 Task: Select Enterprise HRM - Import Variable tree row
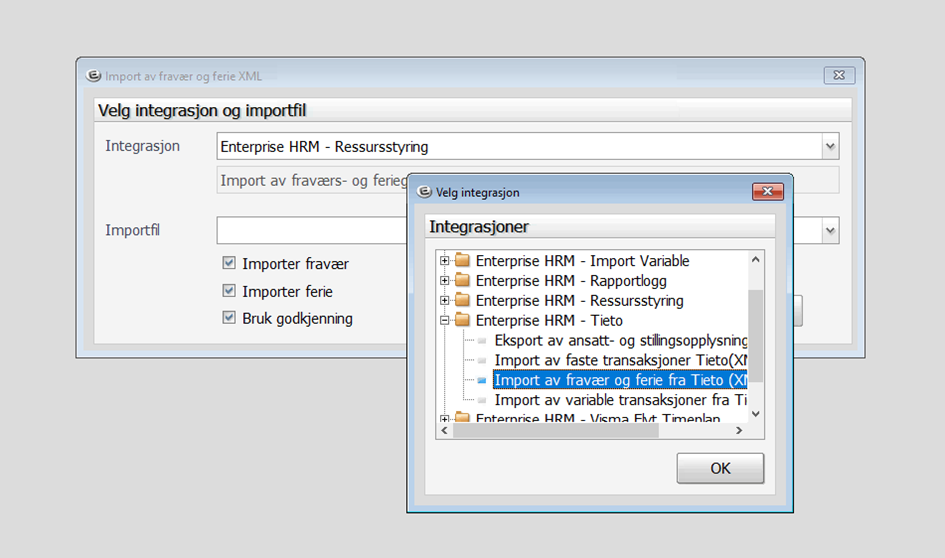[582, 261]
